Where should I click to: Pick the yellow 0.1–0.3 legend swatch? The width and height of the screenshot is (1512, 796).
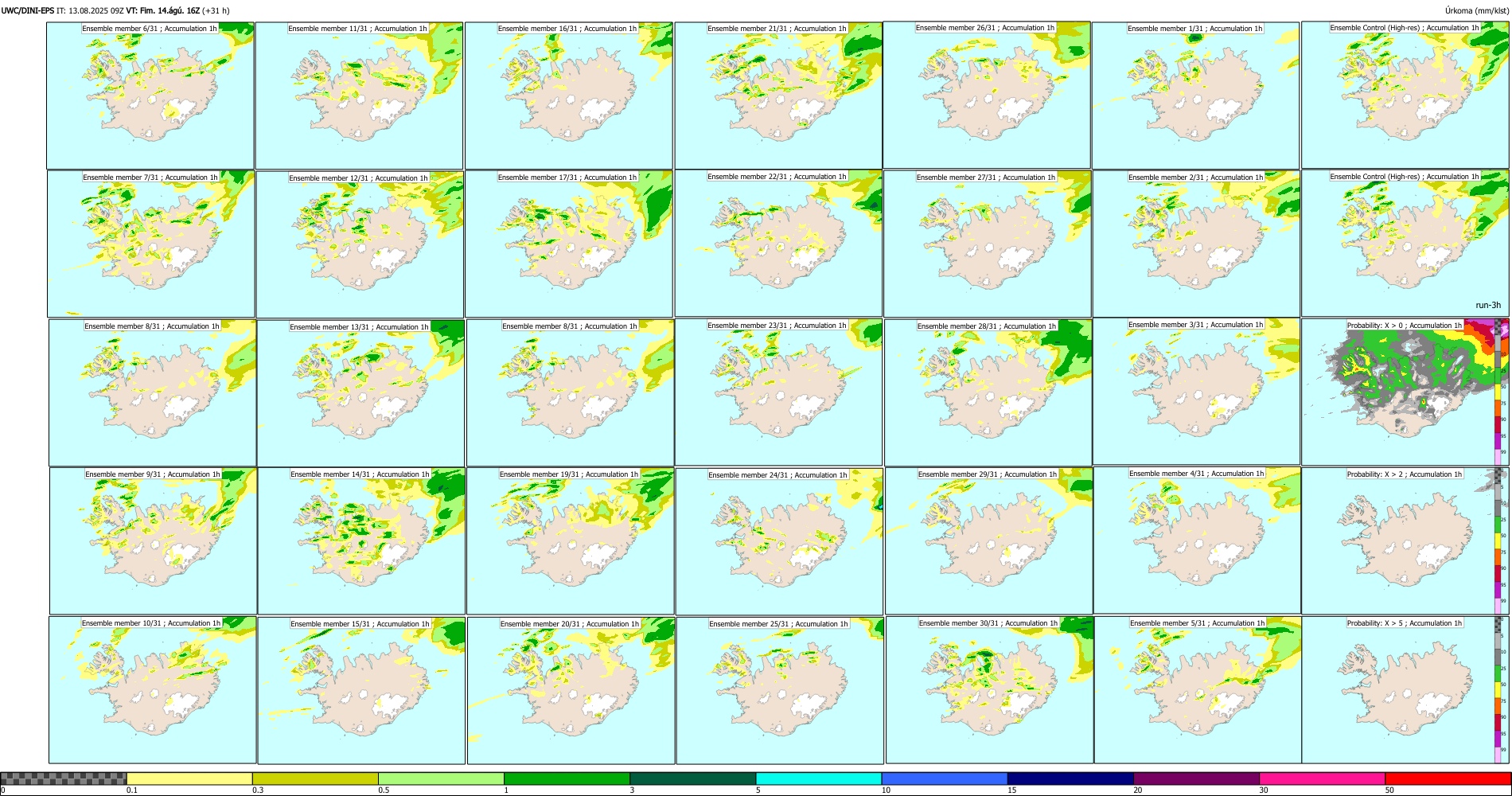[189, 778]
